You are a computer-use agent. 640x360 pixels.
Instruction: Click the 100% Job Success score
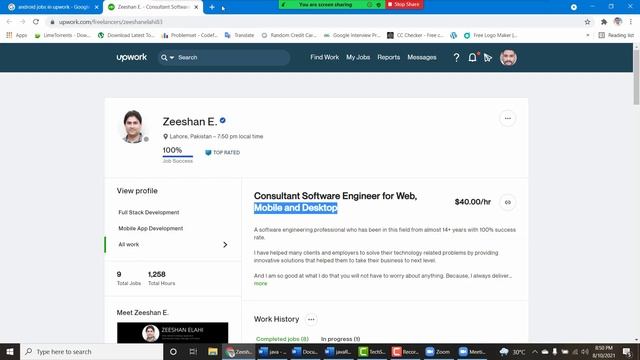pos(178,155)
